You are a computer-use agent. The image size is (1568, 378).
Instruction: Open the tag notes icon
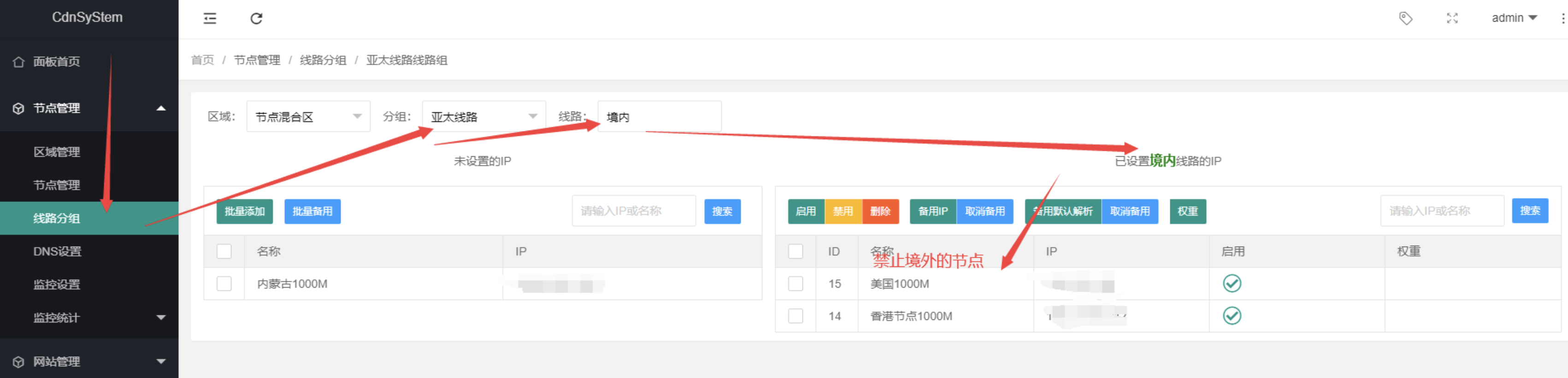1405,18
